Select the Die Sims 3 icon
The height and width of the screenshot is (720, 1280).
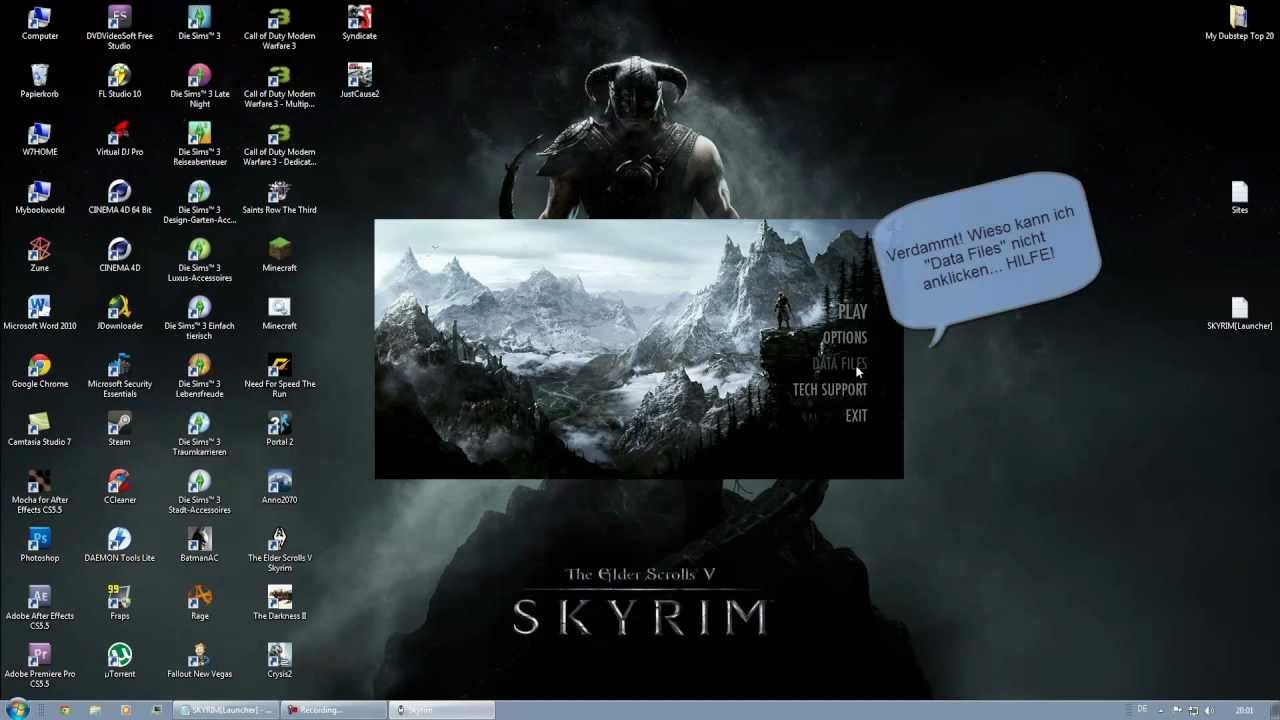200,24
